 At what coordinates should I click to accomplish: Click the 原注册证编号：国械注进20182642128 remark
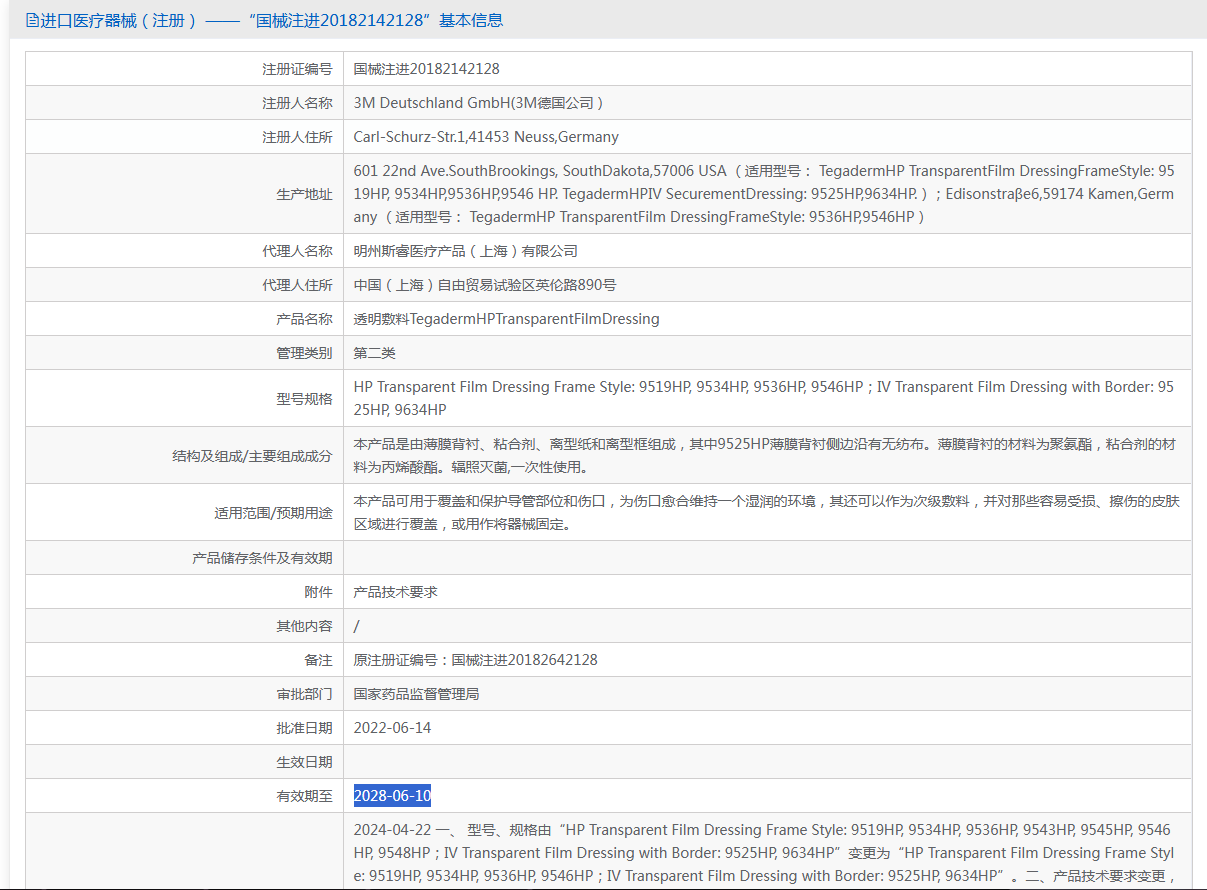coord(476,660)
